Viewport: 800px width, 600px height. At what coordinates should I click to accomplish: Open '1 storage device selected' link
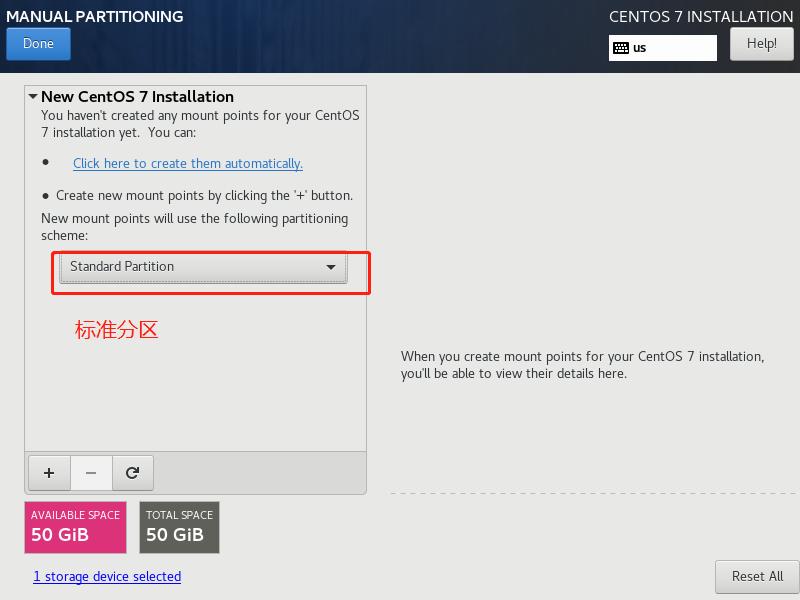(x=106, y=576)
